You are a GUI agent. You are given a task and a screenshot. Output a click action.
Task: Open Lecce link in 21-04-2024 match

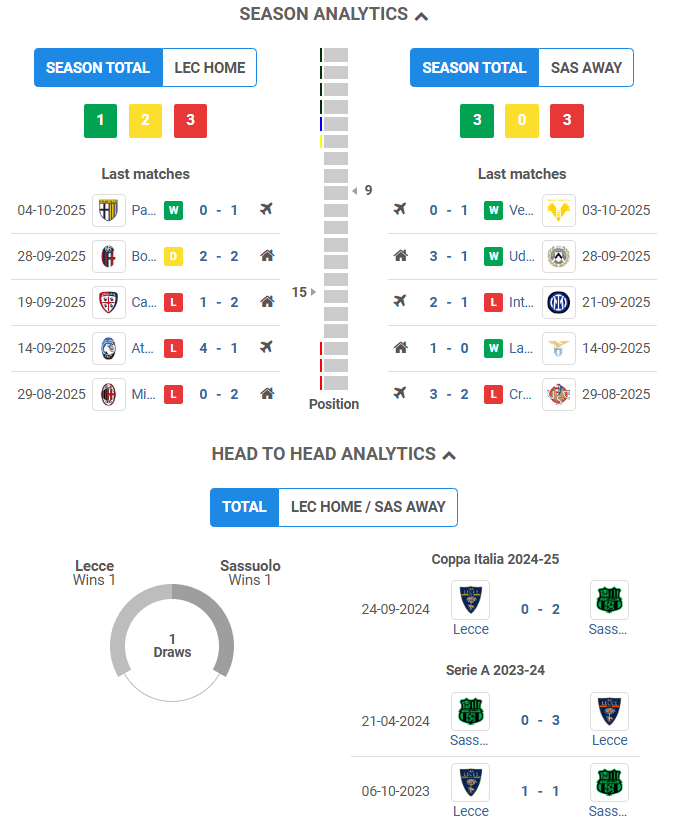click(609, 740)
